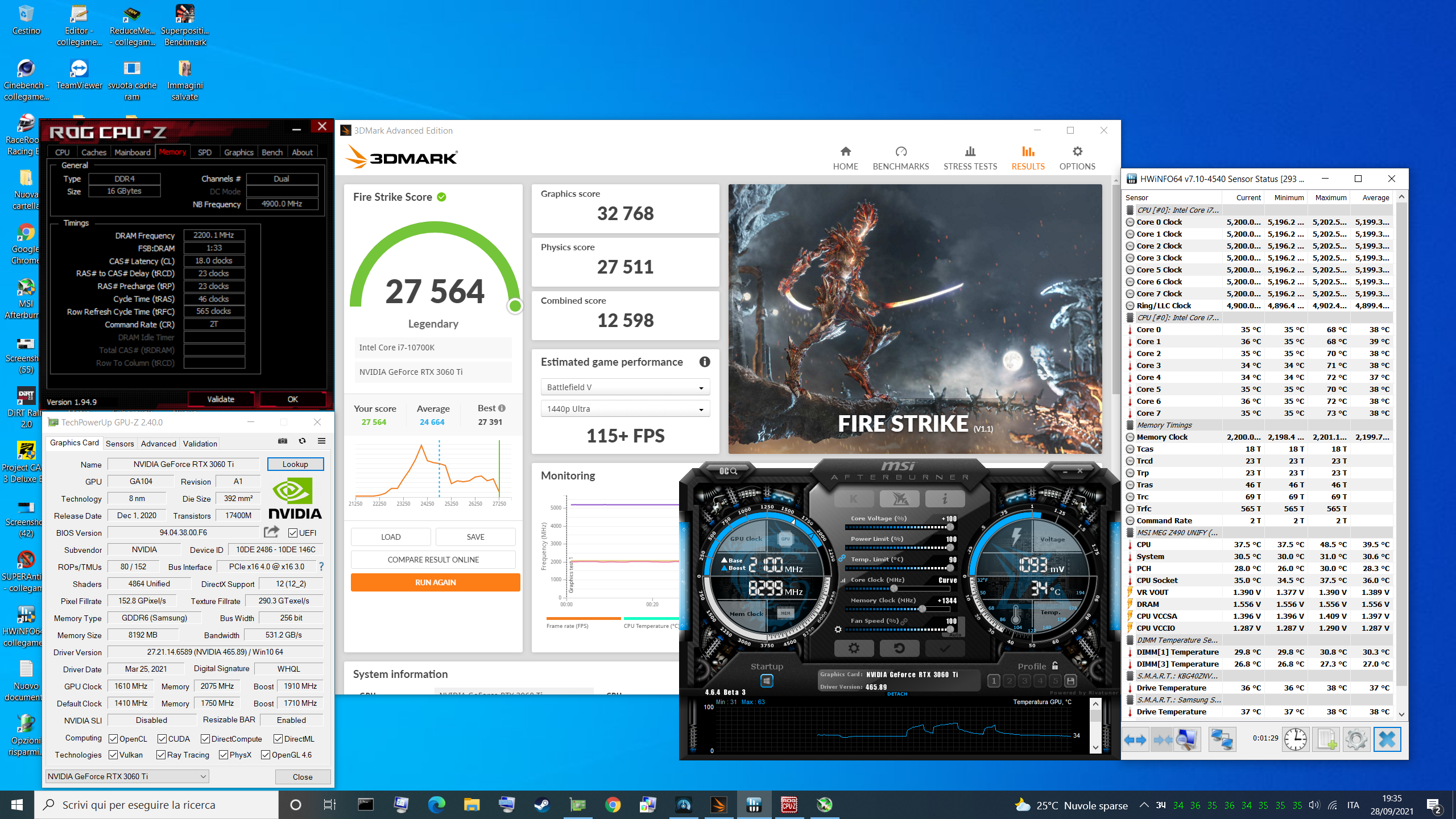Open BENCHMARKS section in 3DMark
Screen dimensions: 1456x819
point(900,158)
